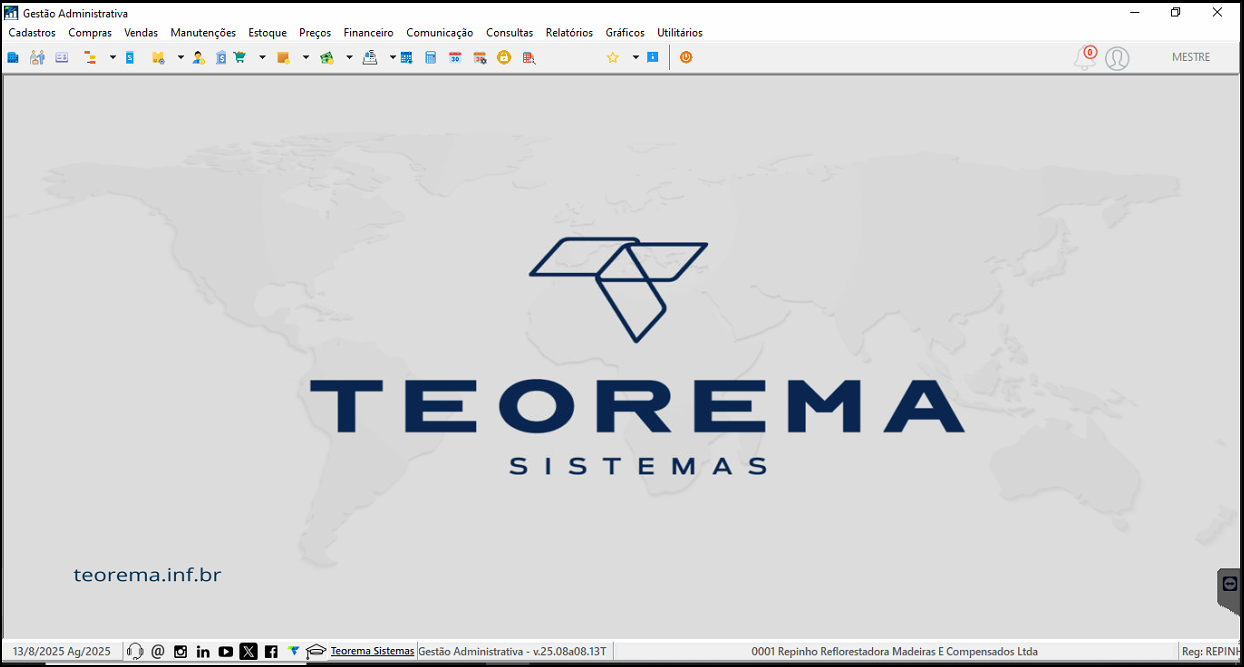Expand arrow next to folder gear icon
1244x667 pixels.
tap(181, 58)
